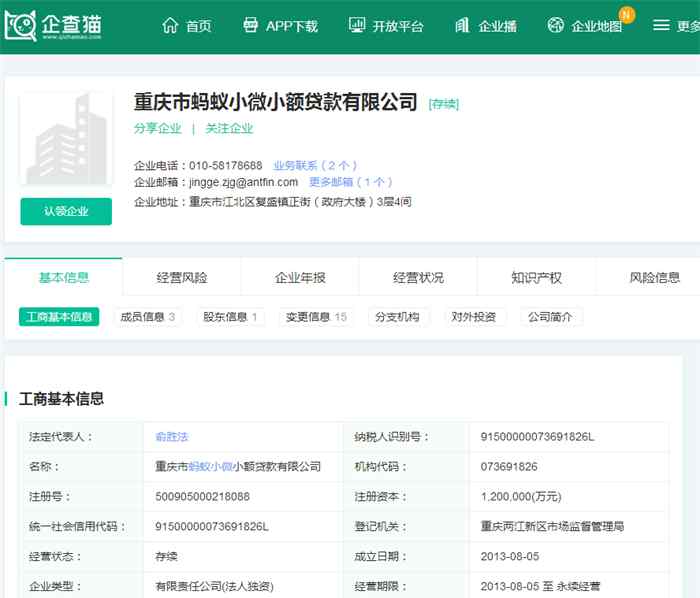The height and width of the screenshot is (598, 700).
Task: Click registered capital 1,200,000(万元)
Action: pos(521,496)
